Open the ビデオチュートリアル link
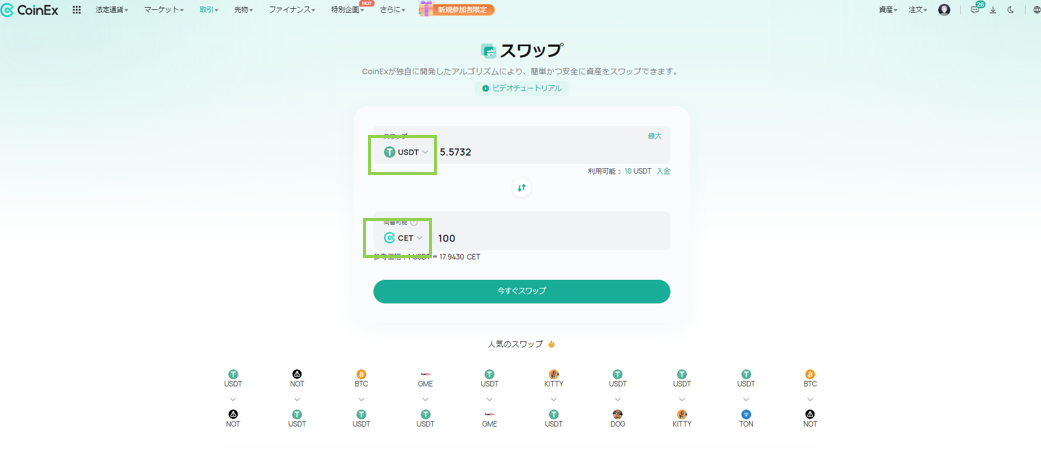Screen dimensions: 1041x453 point(521,88)
